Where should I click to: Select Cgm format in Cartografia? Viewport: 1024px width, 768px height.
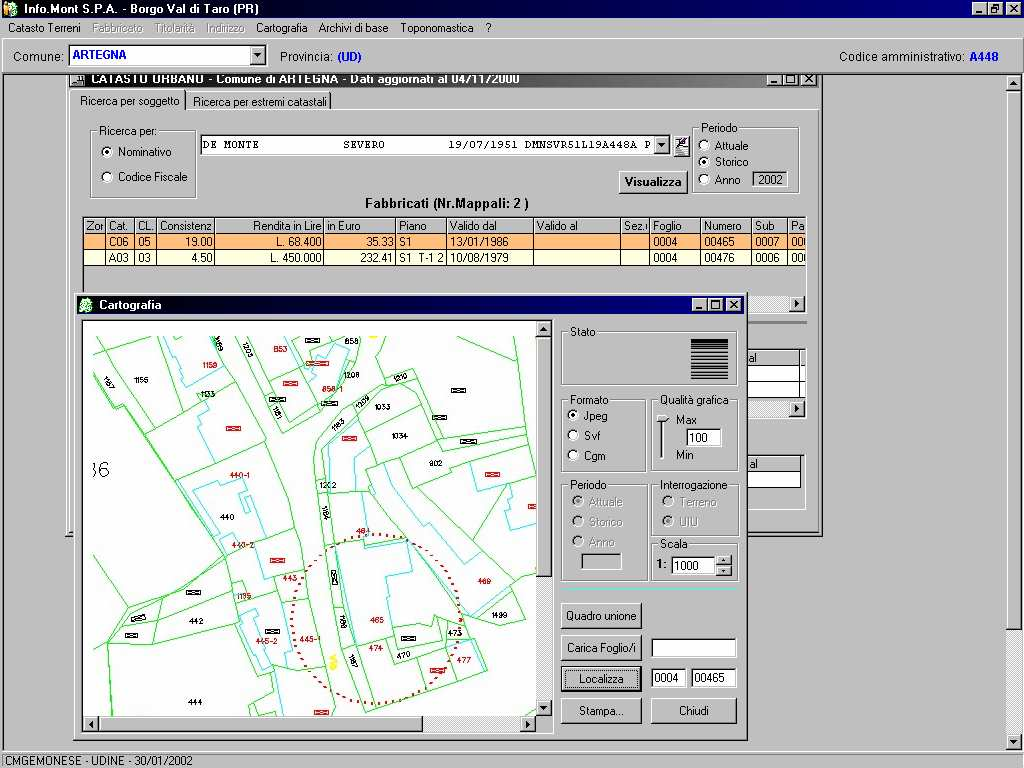tap(573, 455)
